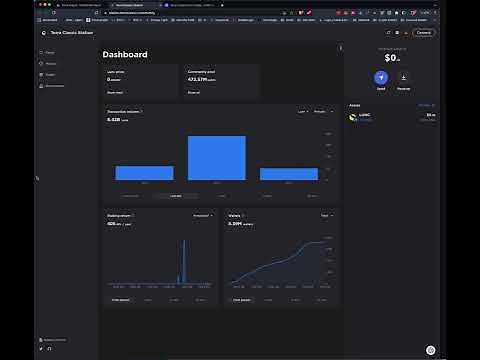480x360 pixels.
Task: Open a new browser tab with plus
Action: tap(222, 5)
